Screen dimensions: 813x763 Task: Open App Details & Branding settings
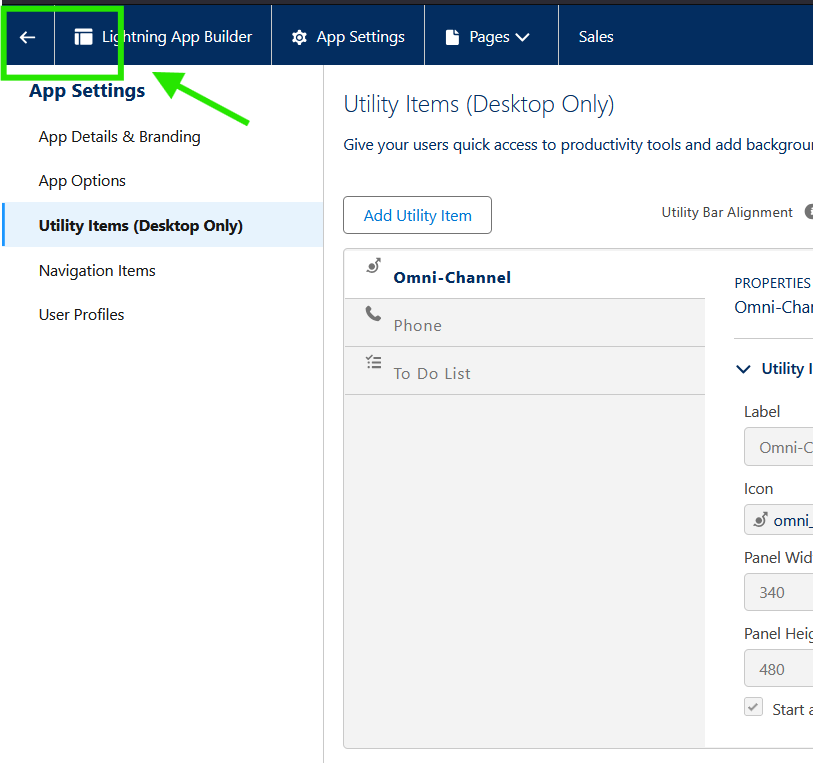(x=119, y=137)
